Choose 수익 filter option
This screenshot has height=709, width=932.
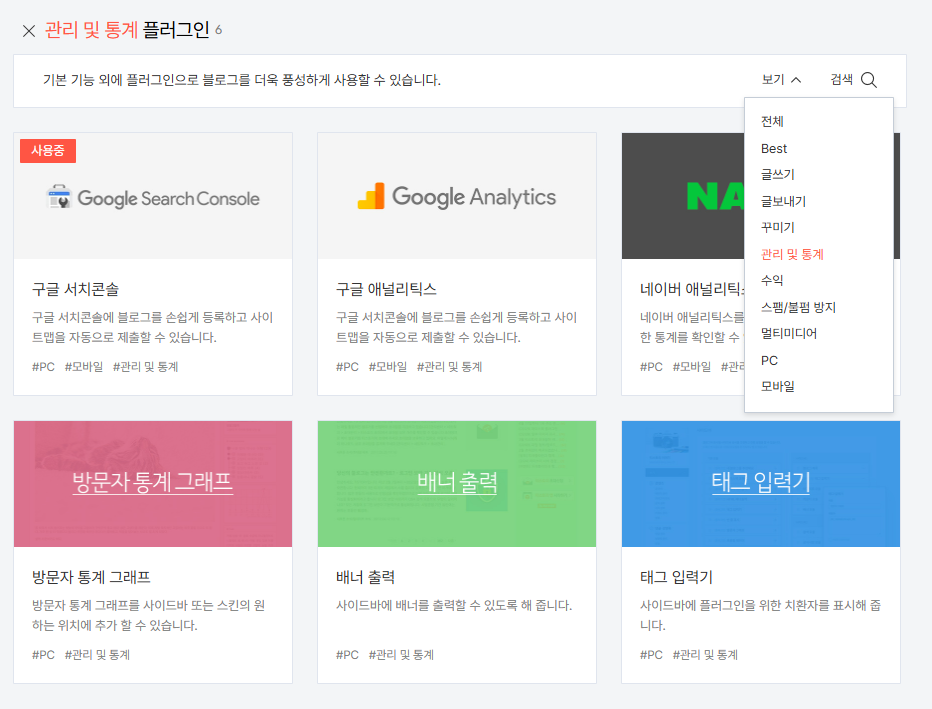click(772, 280)
